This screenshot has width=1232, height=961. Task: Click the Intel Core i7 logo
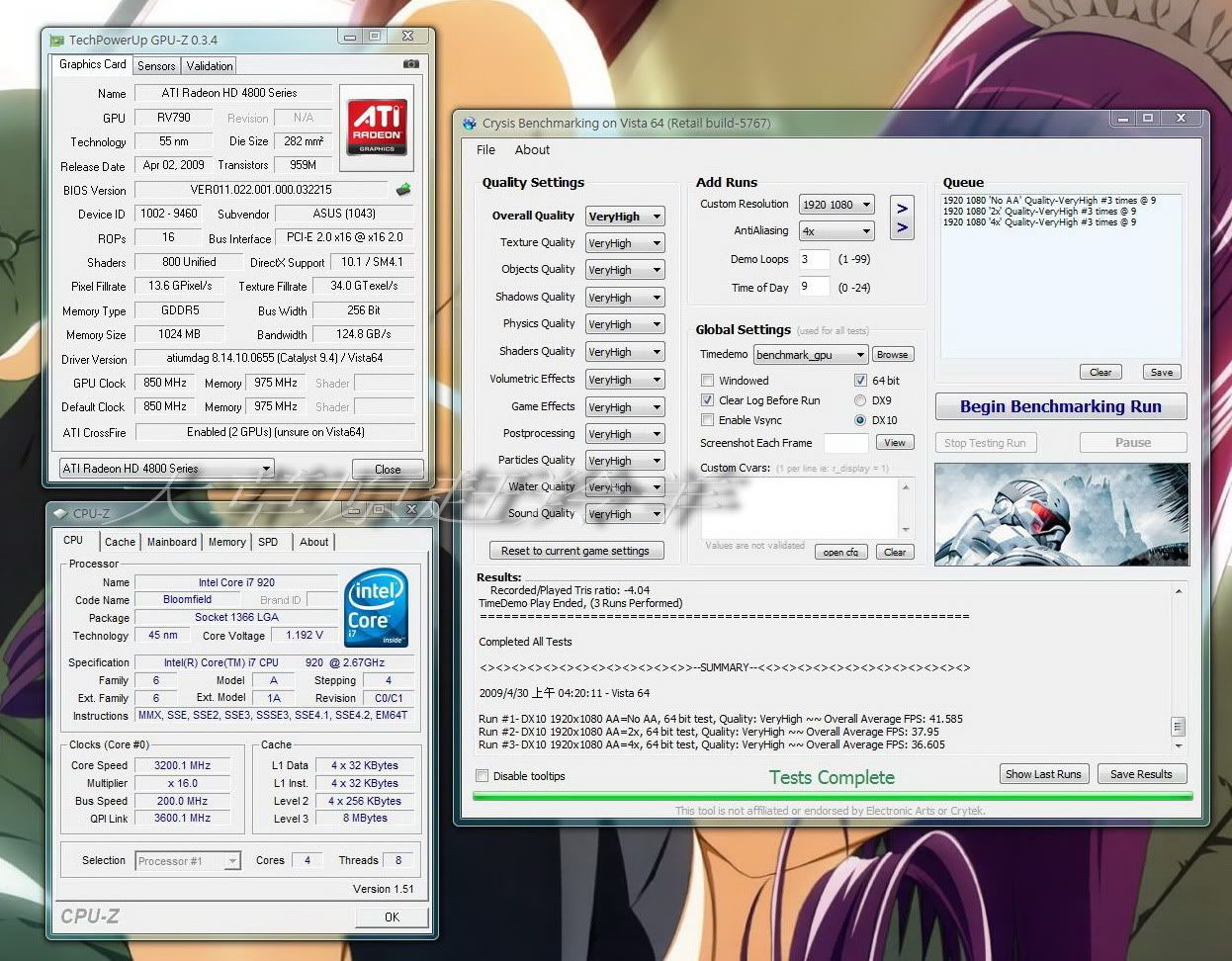(x=376, y=608)
